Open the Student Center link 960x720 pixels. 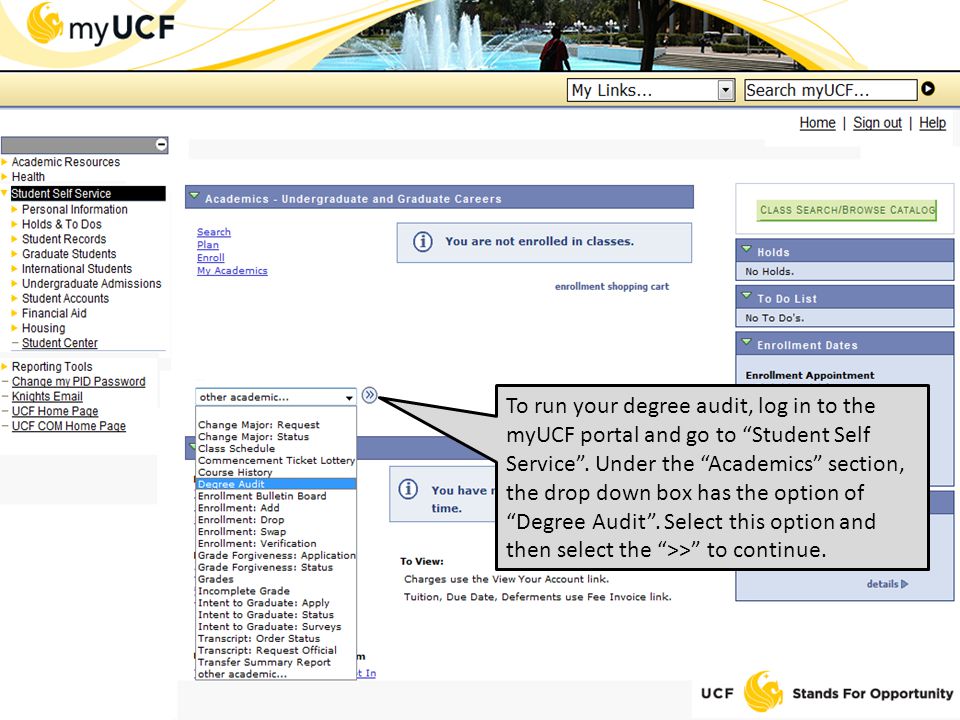59,343
